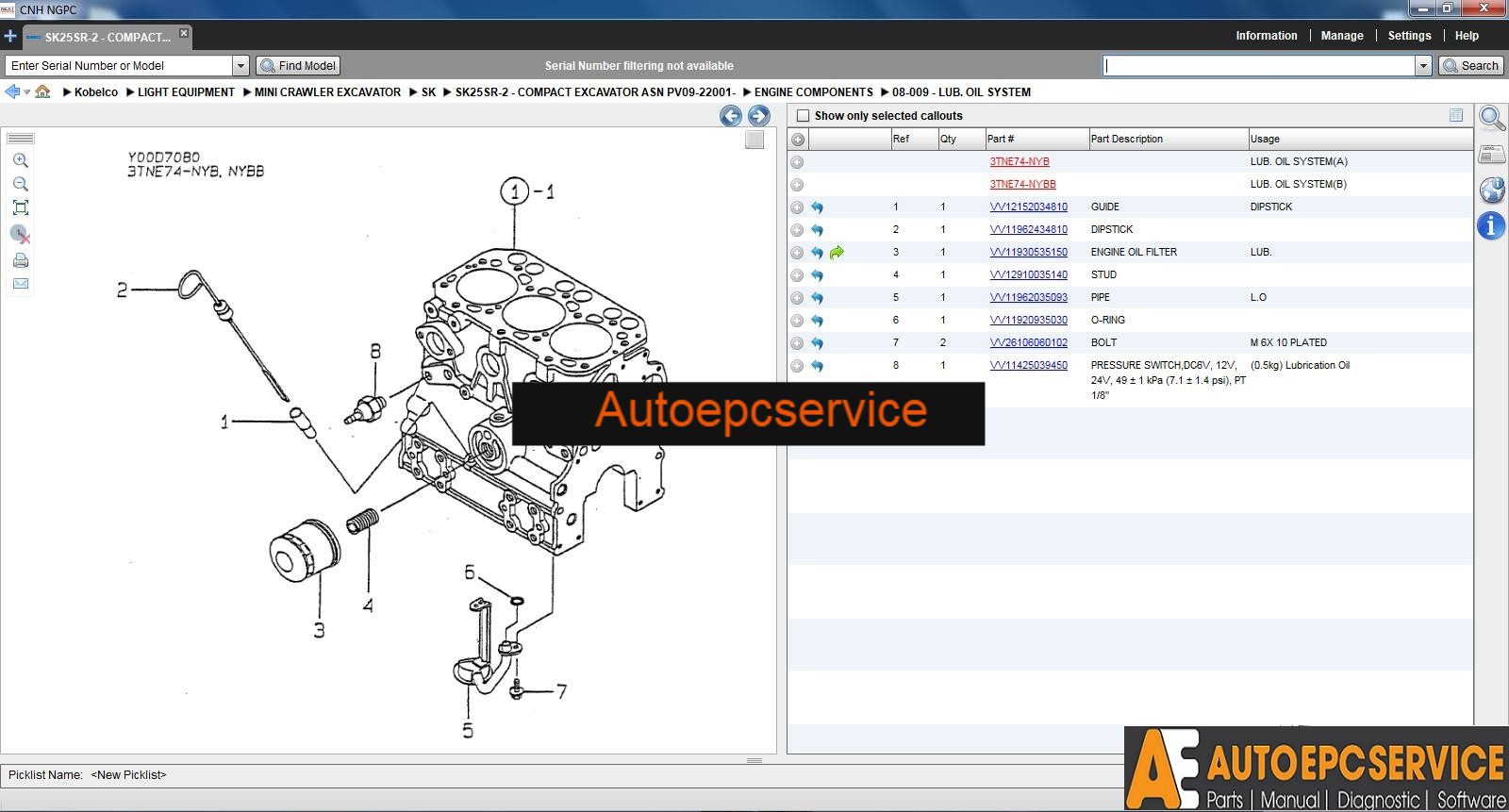Email the diagram using the envelope icon
The height and width of the screenshot is (812, 1509).
click(21, 284)
